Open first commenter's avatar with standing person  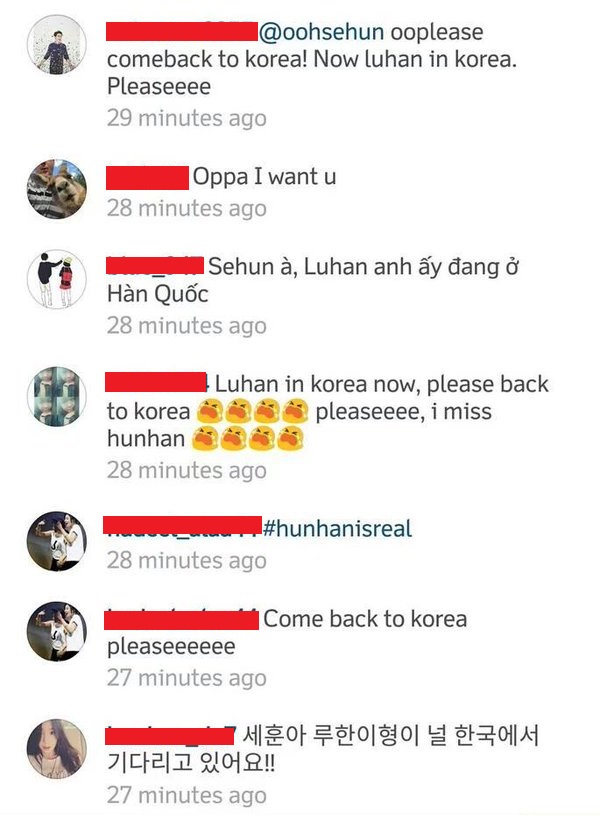pyautogui.click(x=57, y=45)
